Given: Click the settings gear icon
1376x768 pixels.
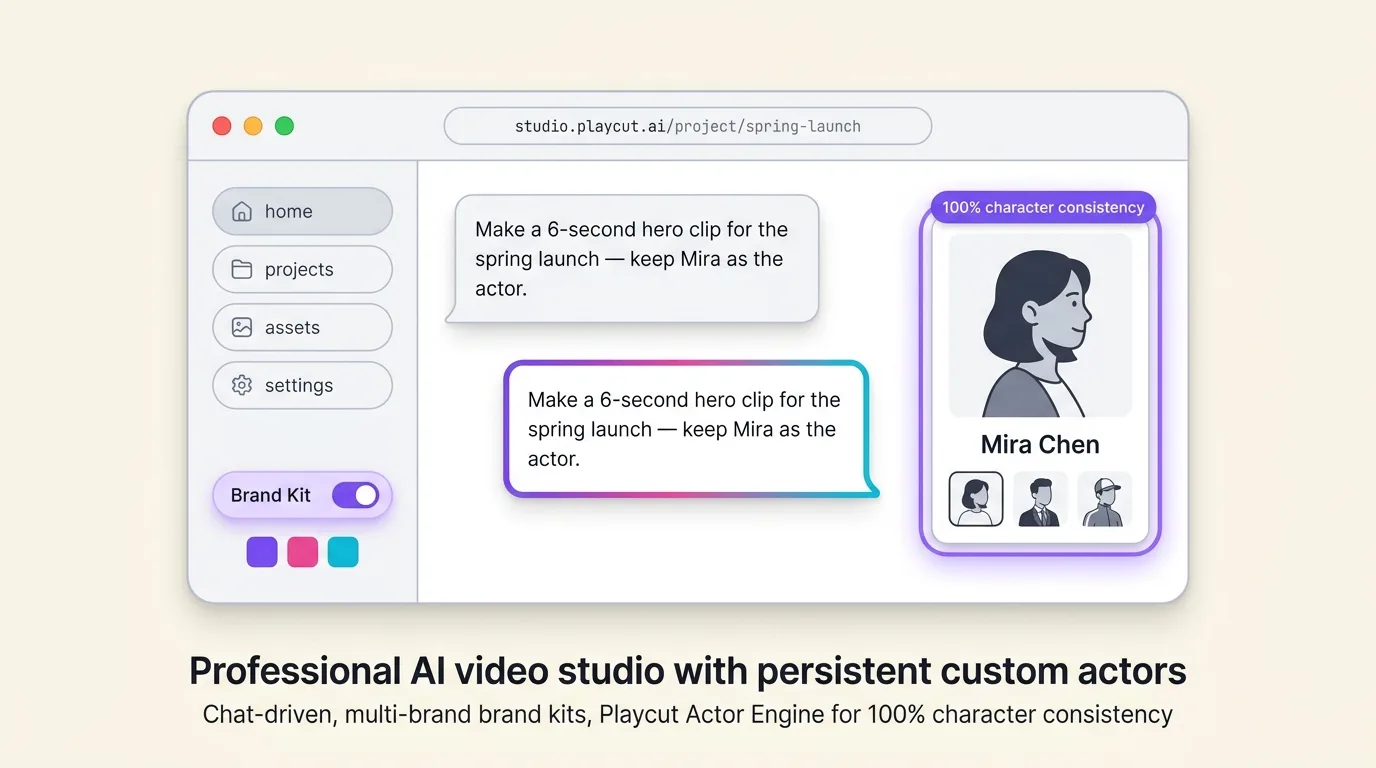Looking at the screenshot, I should (241, 385).
